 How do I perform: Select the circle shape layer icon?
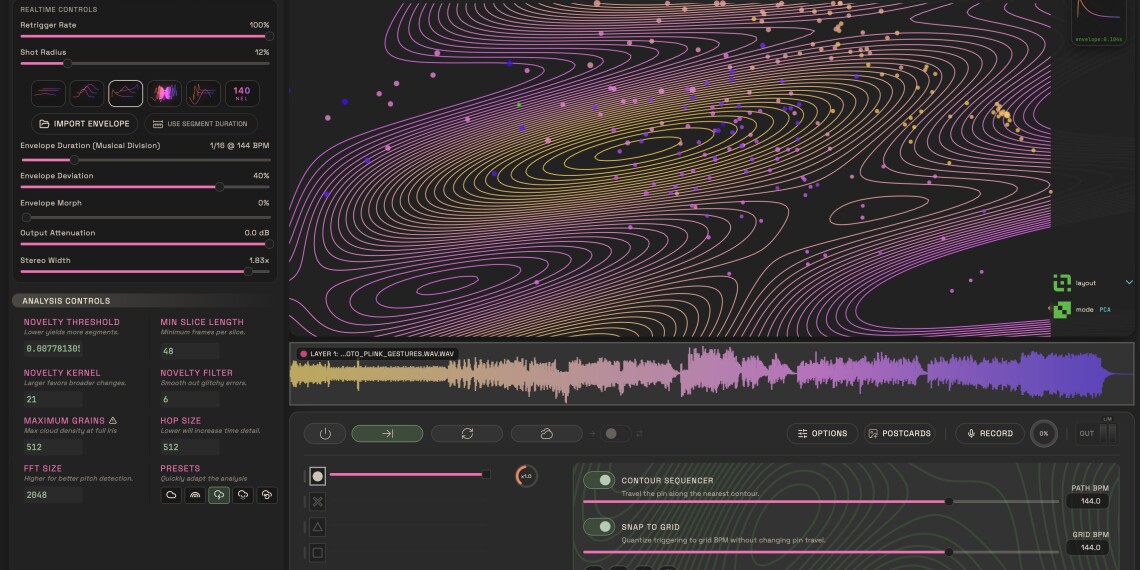[x=317, y=476]
